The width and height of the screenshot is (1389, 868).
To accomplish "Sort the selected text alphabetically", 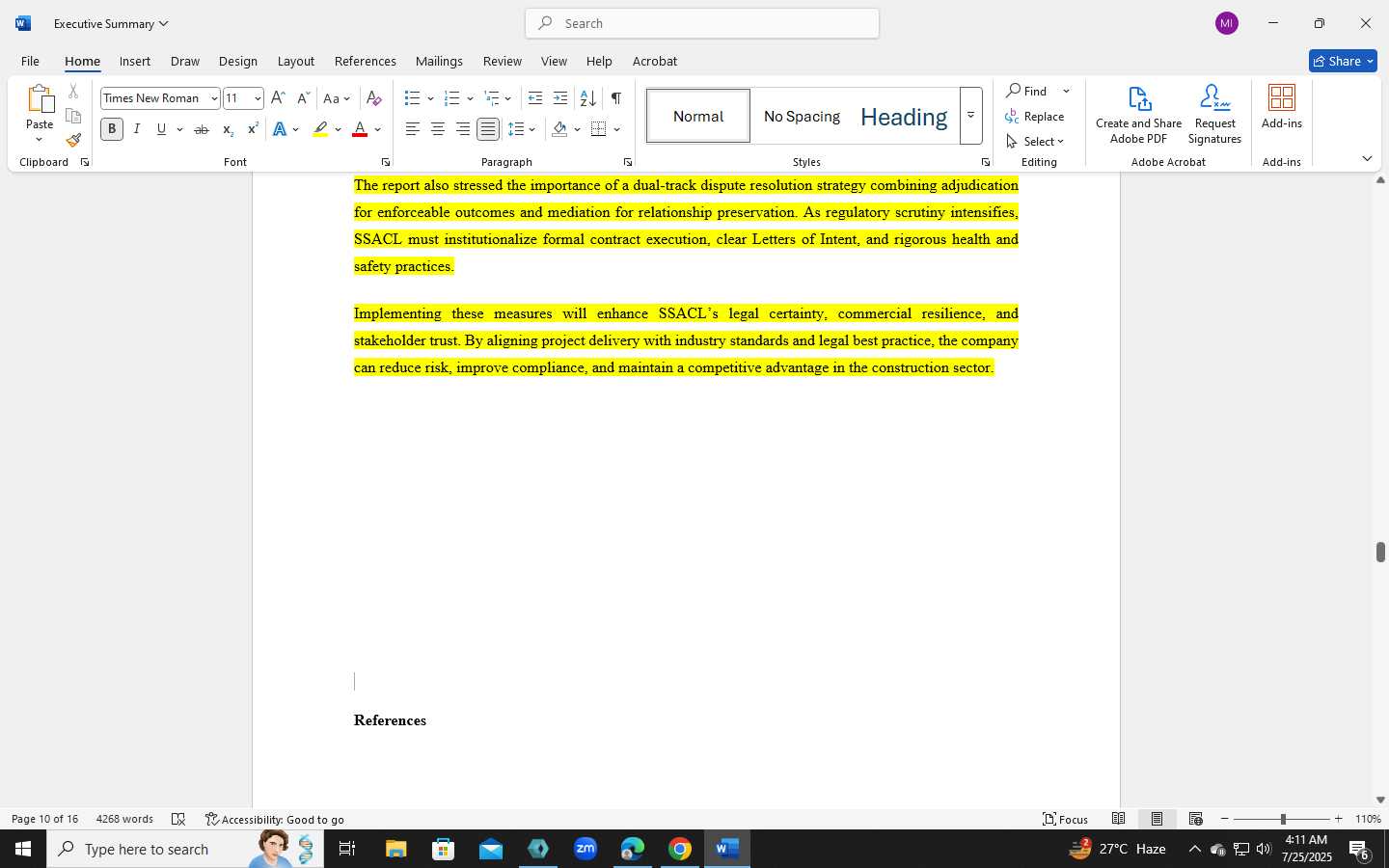I will [x=587, y=98].
